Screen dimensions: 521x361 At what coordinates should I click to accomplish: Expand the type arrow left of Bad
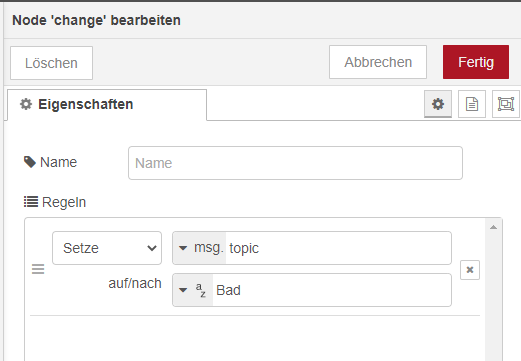(x=183, y=290)
